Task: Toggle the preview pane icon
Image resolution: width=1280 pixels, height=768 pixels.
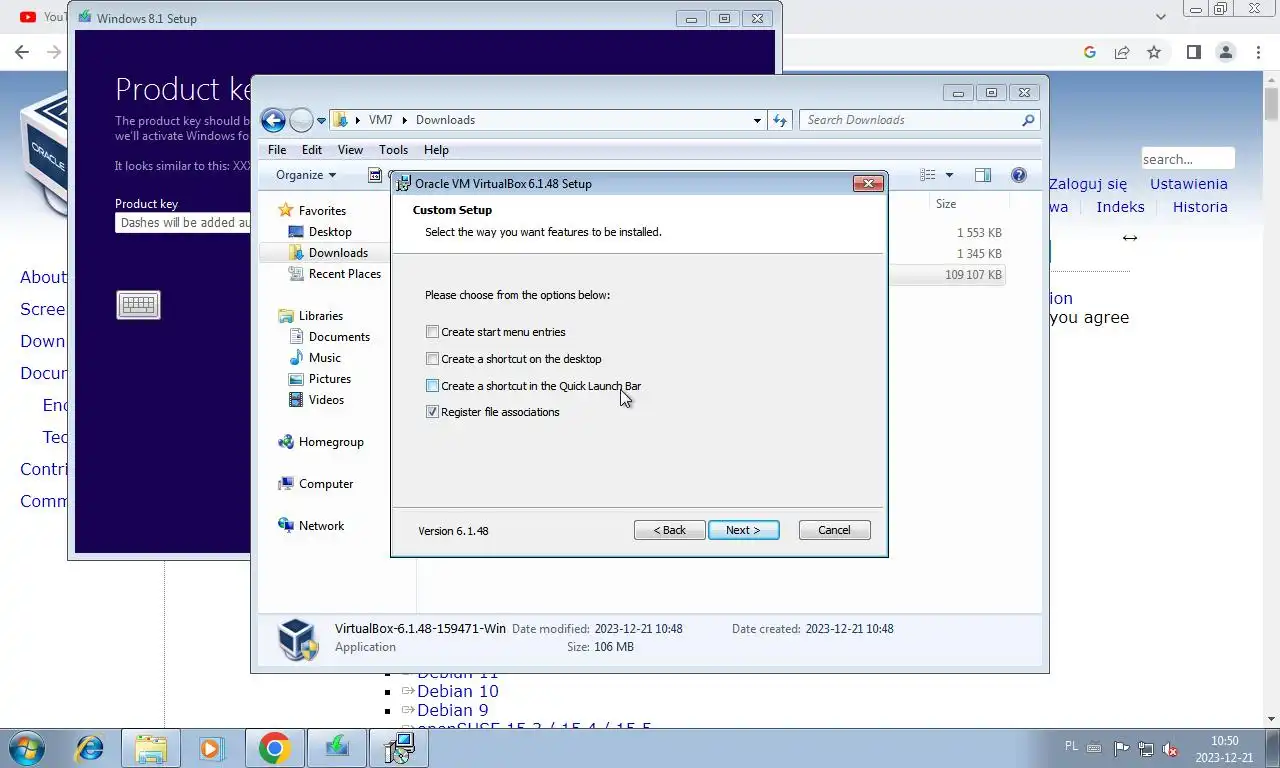Action: click(x=983, y=175)
